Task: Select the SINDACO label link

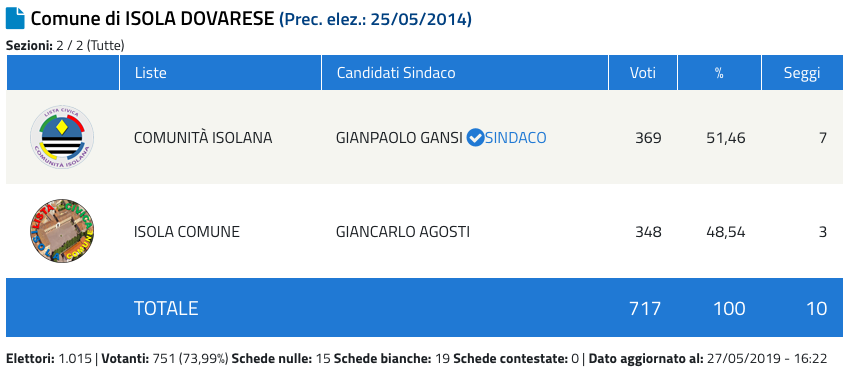Action: coord(515,138)
